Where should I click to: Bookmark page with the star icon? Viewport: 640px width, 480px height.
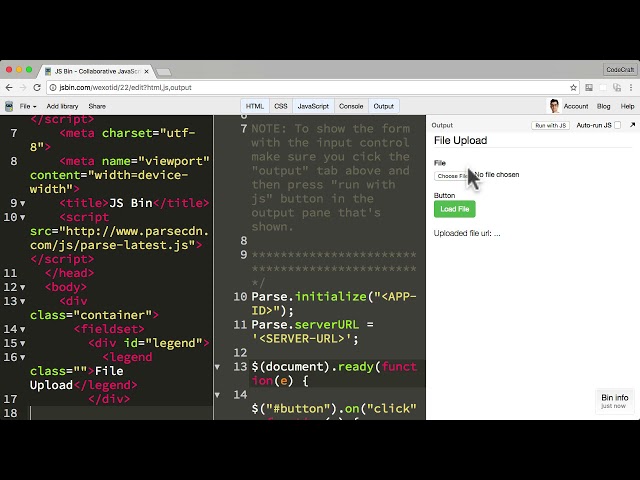[573, 87]
